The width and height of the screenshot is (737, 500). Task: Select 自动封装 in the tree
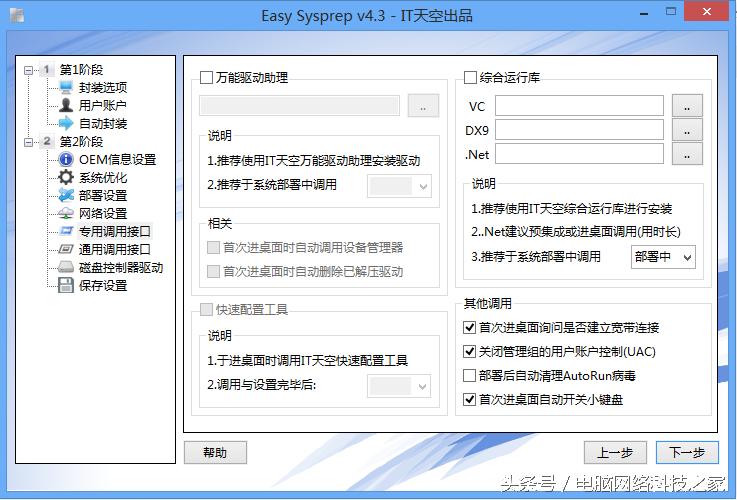103,124
